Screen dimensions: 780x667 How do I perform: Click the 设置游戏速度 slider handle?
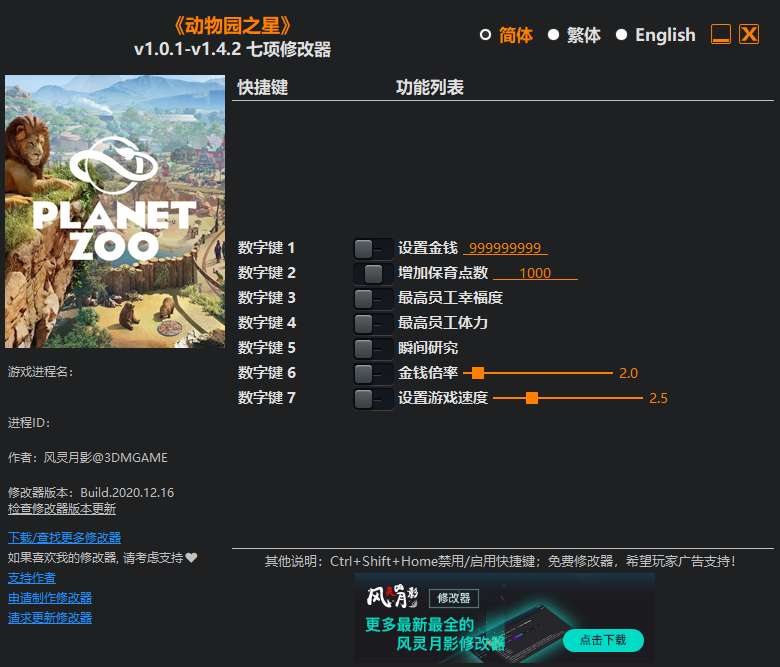click(x=532, y=397)
